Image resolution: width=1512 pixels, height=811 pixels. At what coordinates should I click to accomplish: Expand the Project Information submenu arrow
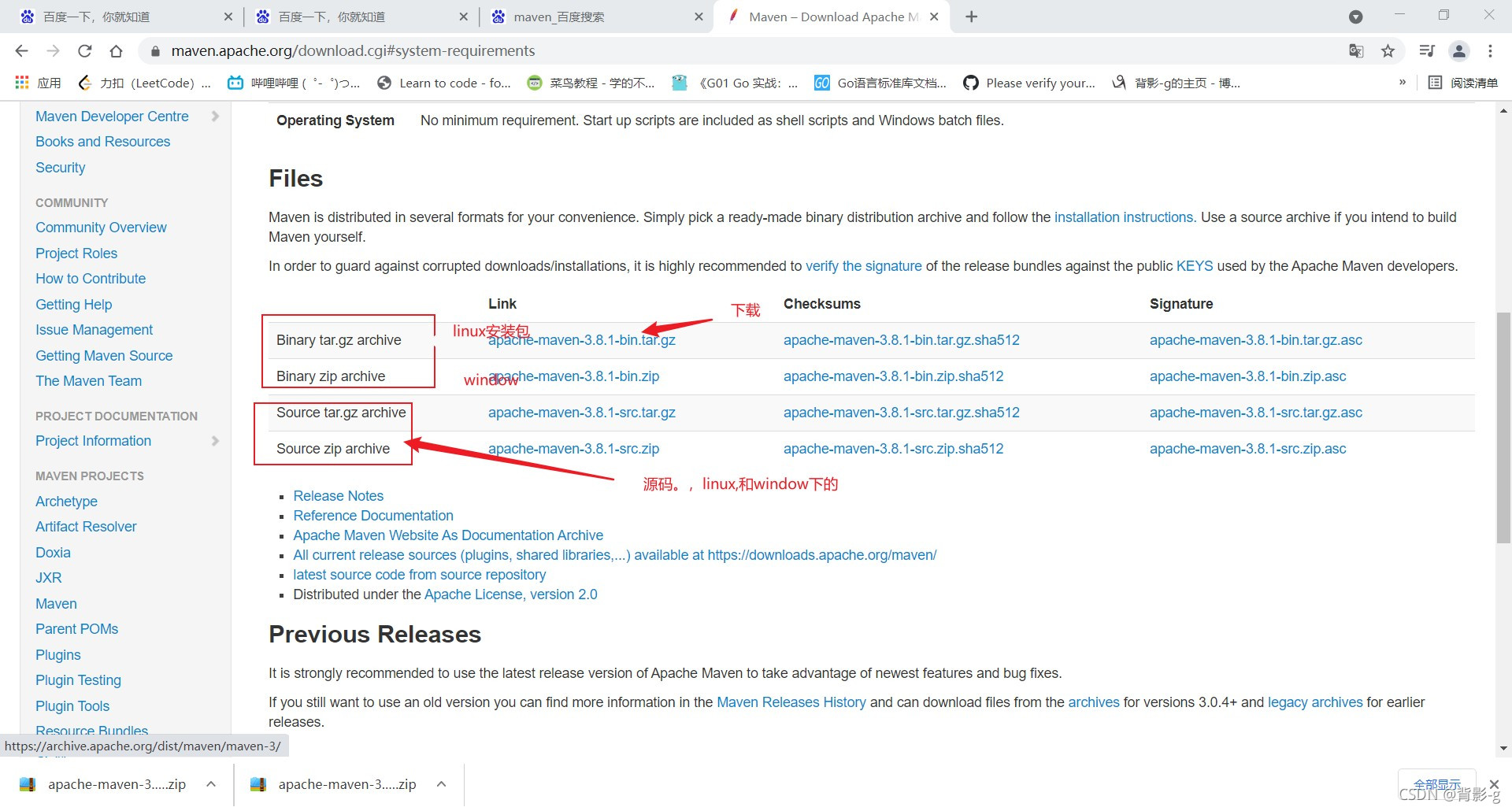coord(215,441)
